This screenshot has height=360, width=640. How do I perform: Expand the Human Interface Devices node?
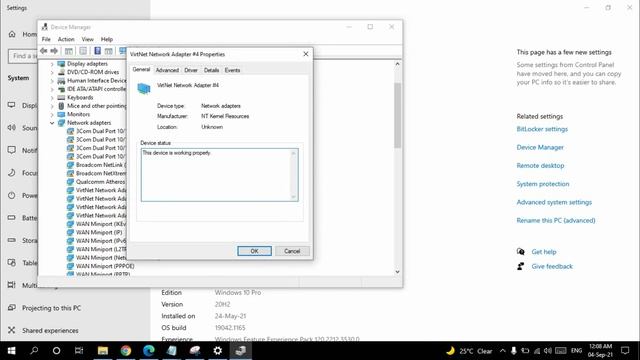(x=52, y=81)
